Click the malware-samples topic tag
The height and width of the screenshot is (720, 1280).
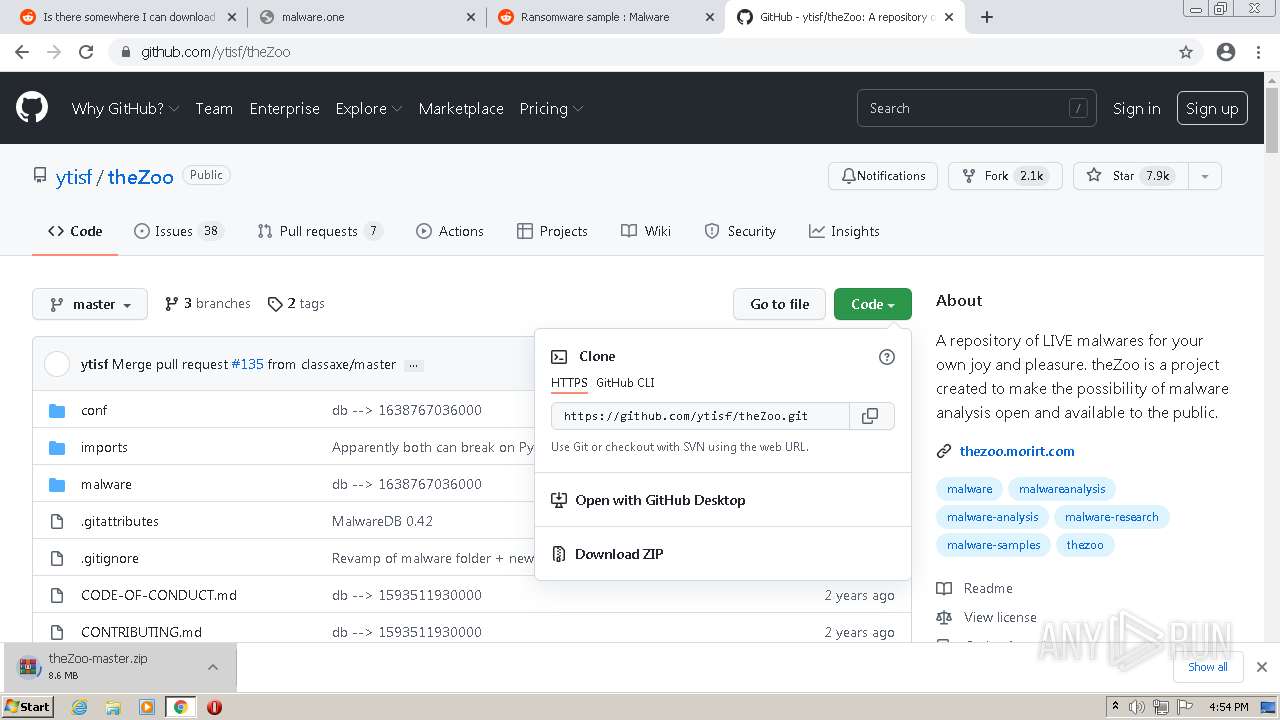tap(993, 545)
